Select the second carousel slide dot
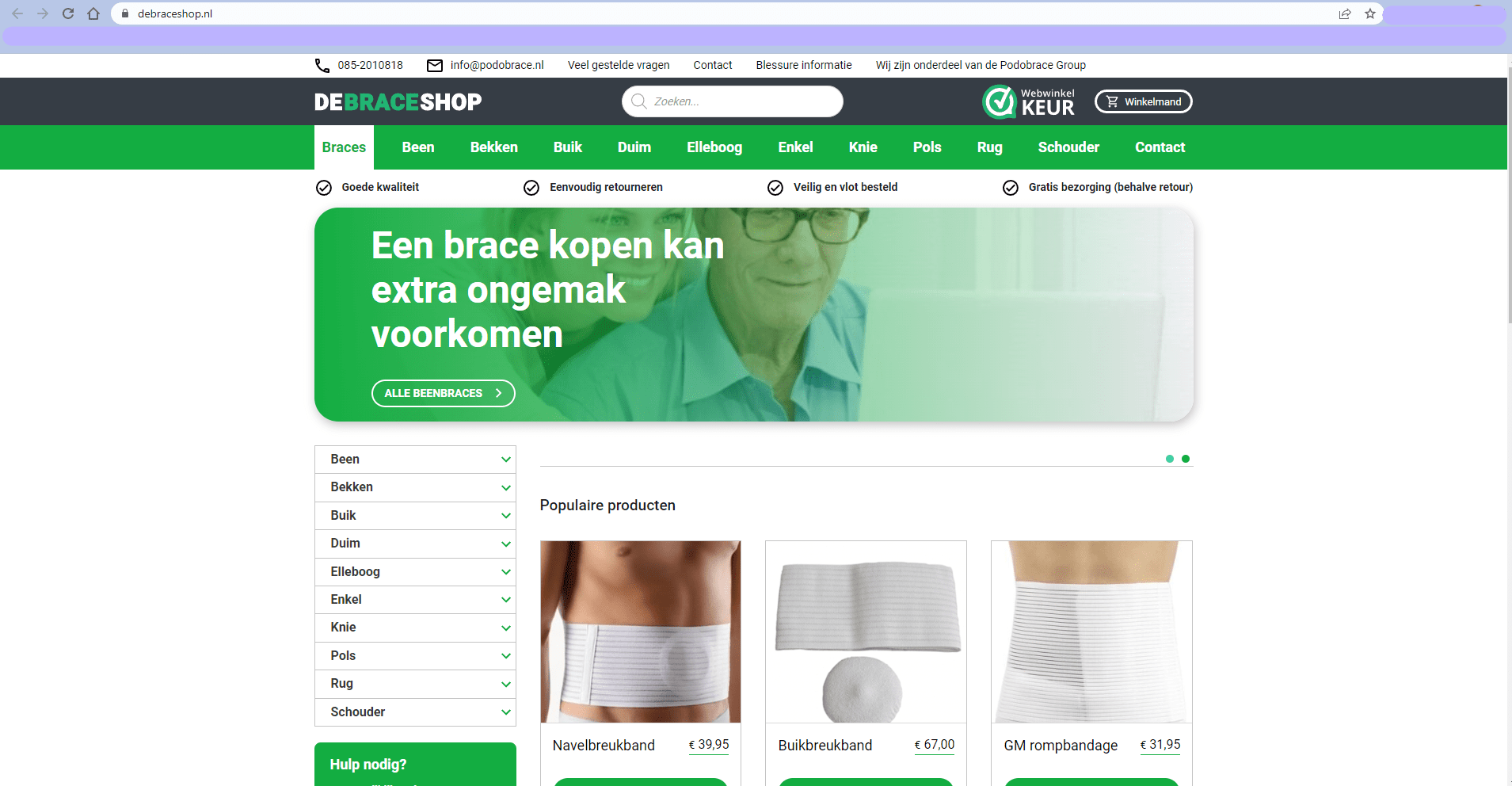The height and width of the screenshot is (786, 1512). (x=1185, y=459)
